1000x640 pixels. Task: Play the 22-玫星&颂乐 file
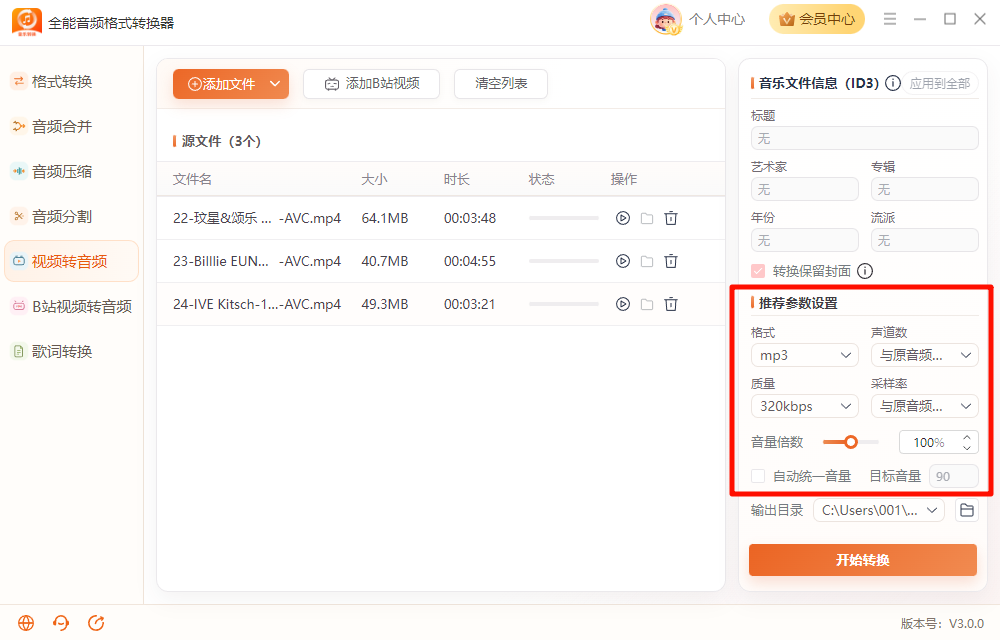click(x=622, y=218)
